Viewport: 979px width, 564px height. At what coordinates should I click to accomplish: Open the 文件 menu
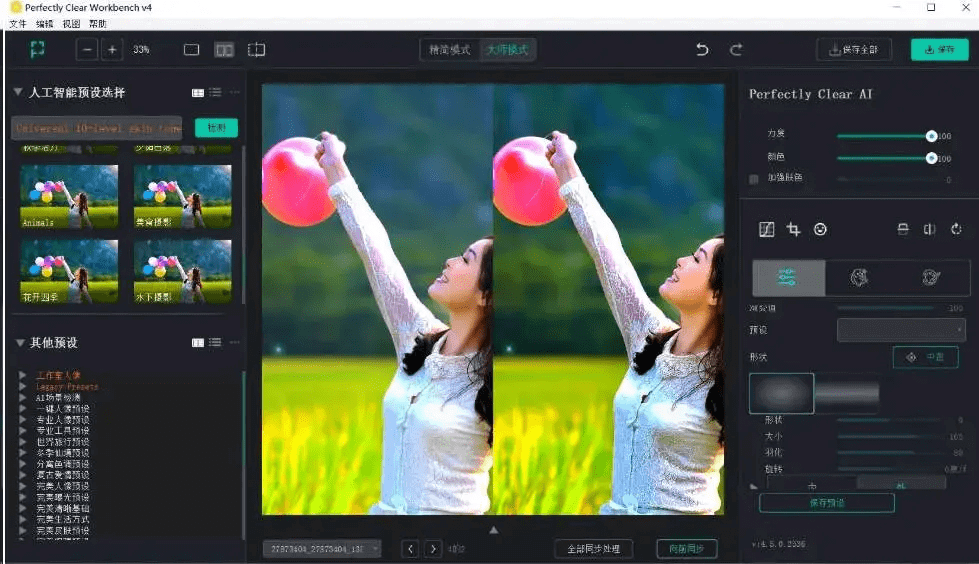[18, 24]
